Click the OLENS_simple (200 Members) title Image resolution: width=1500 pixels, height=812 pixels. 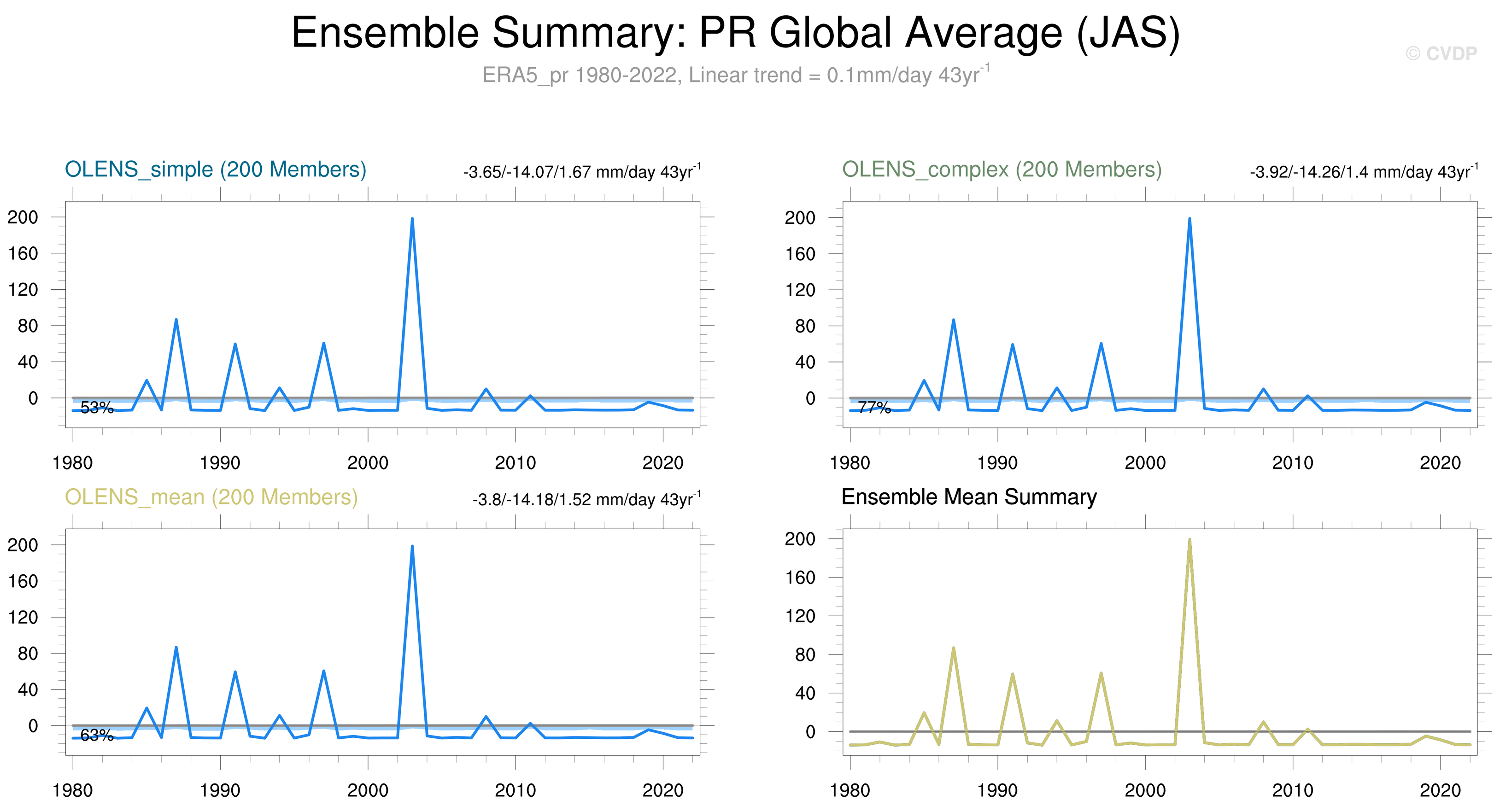point(216,169)
